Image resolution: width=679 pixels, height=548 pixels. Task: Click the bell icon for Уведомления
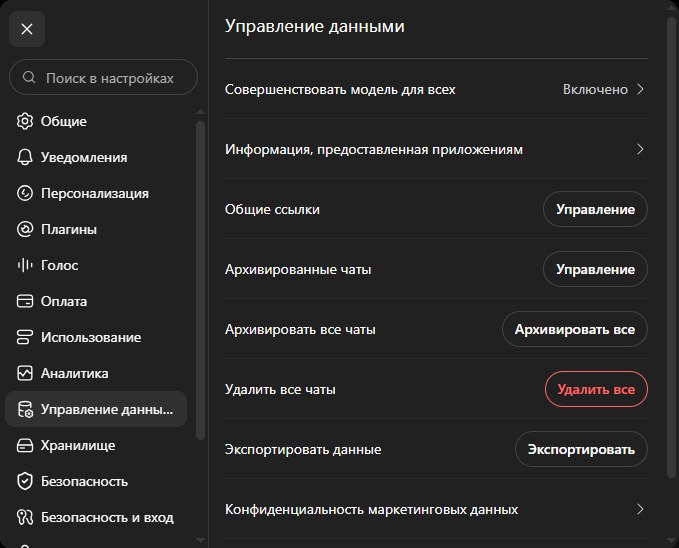point(25,157)
